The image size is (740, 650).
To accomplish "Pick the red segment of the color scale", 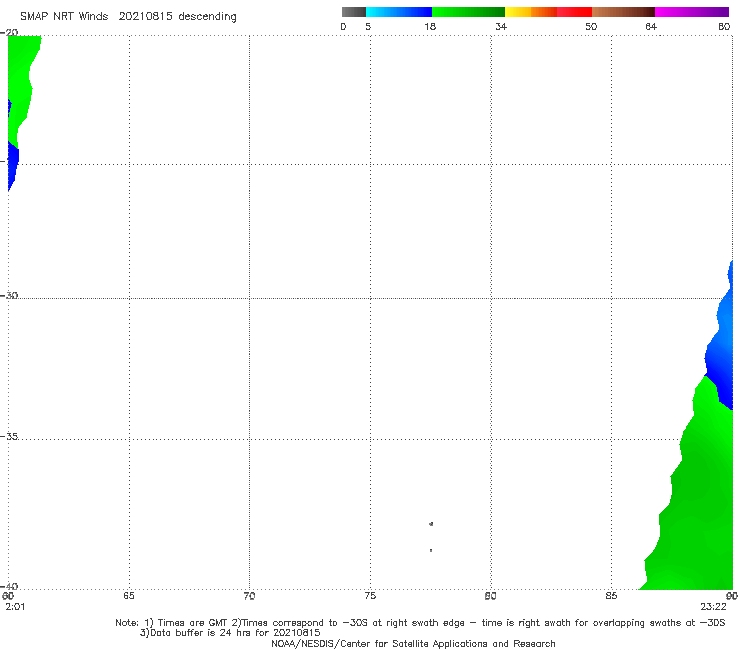I will [574, 12].
